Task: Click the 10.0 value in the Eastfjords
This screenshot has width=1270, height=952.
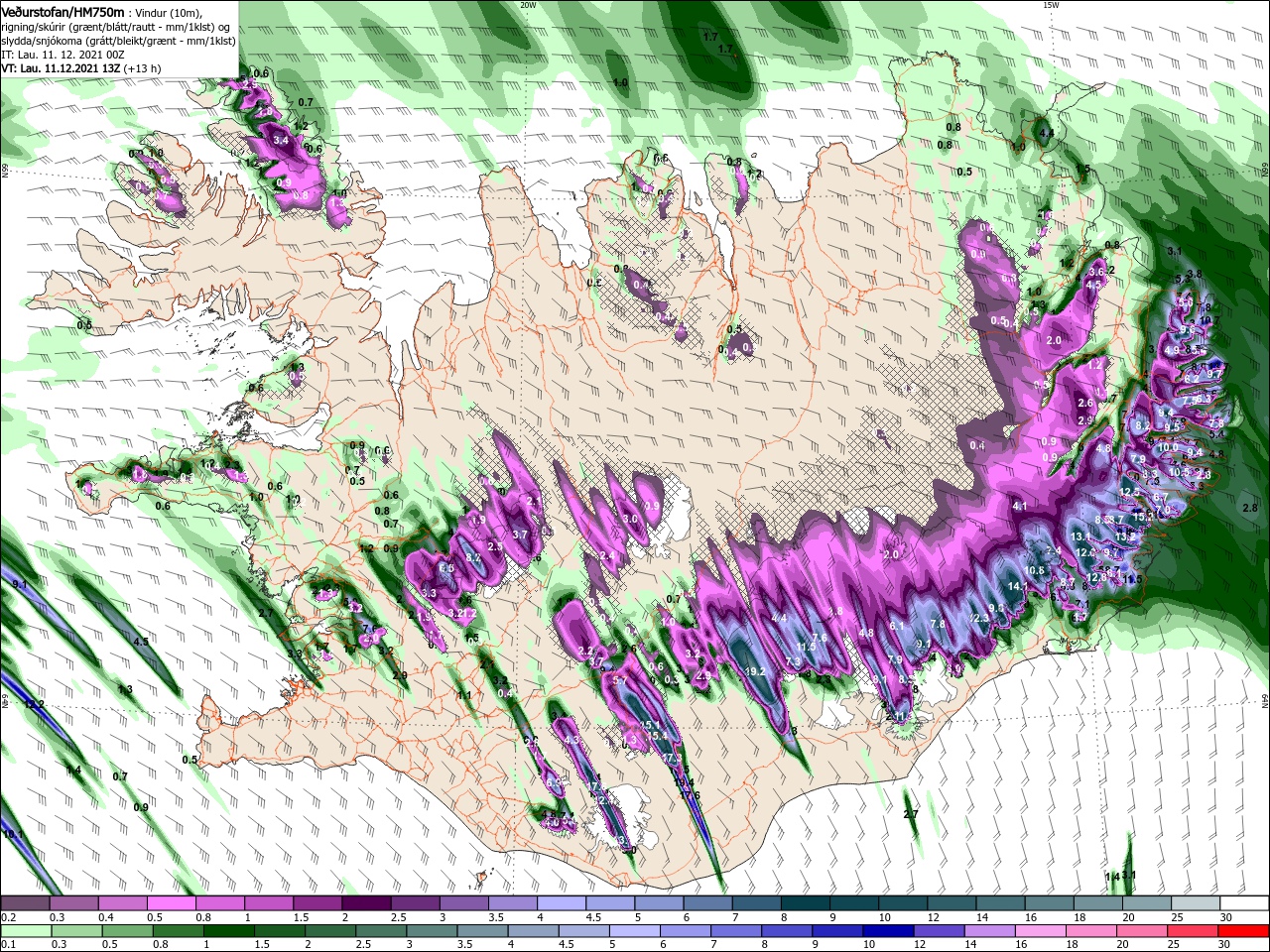Action: click(x=1169, y=447)
